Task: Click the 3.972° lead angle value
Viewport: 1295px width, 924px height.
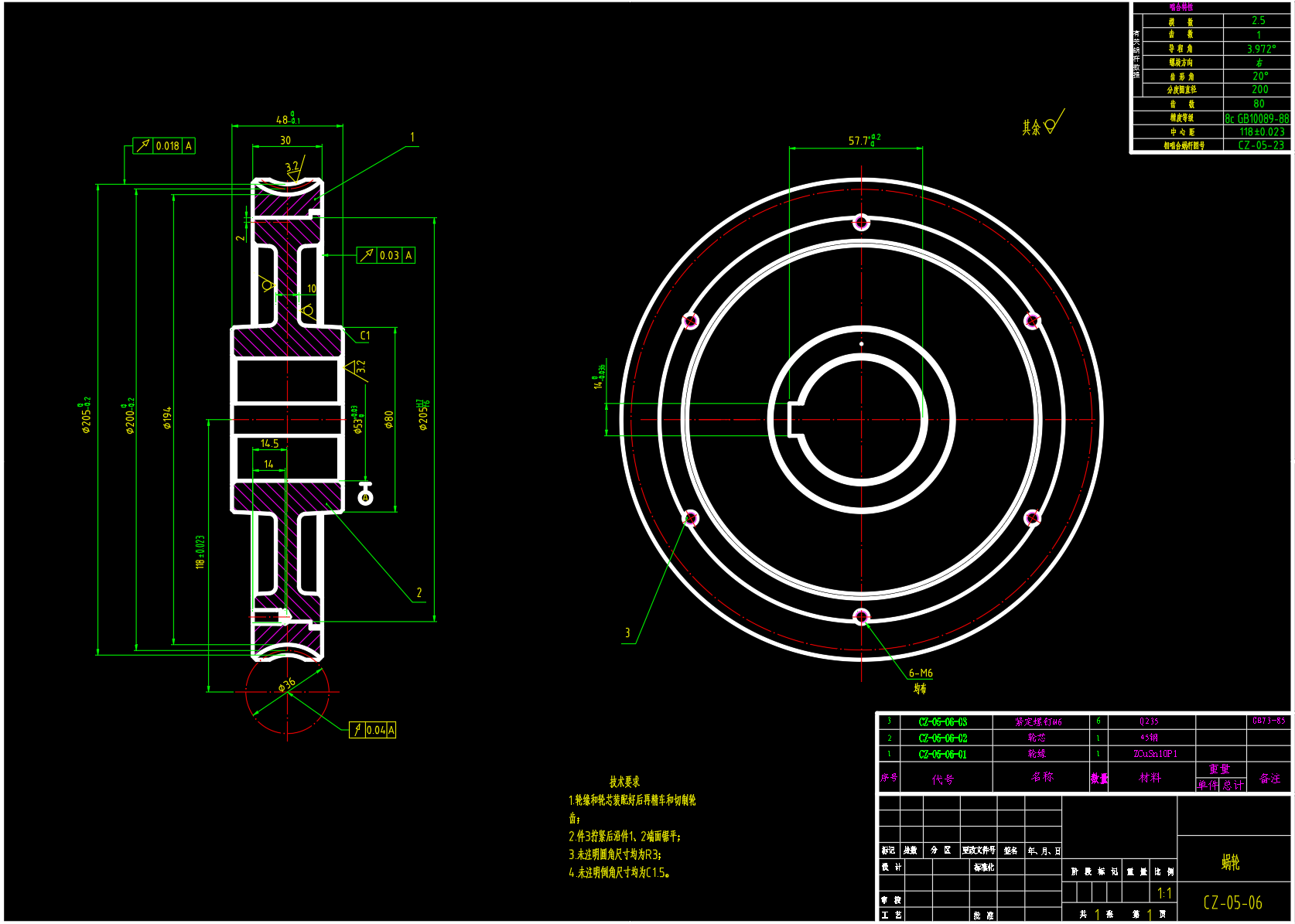Action: [1260, 49]
